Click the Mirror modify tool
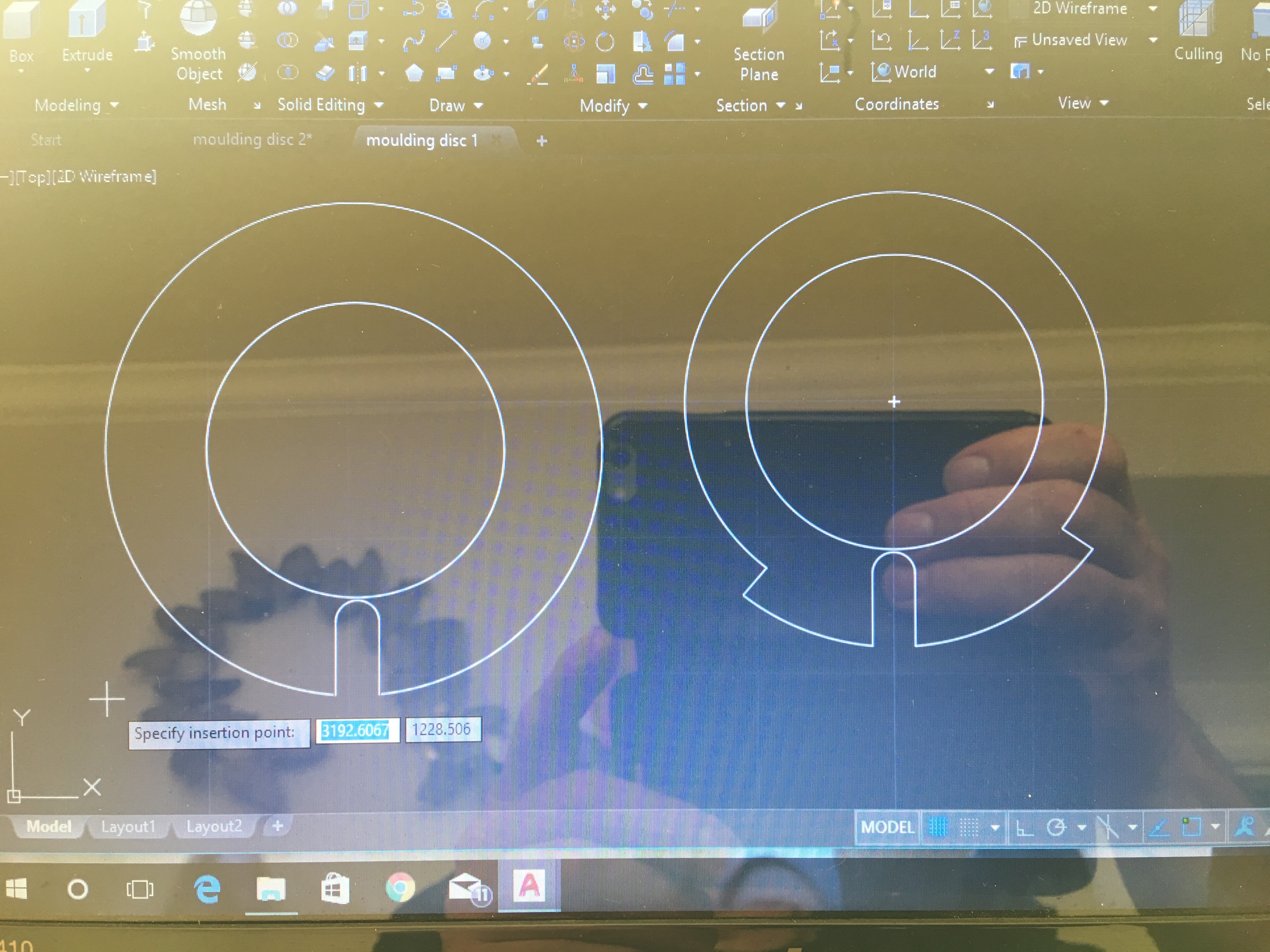Screen dimensions: 1270x952 click(x=642, y=41)
